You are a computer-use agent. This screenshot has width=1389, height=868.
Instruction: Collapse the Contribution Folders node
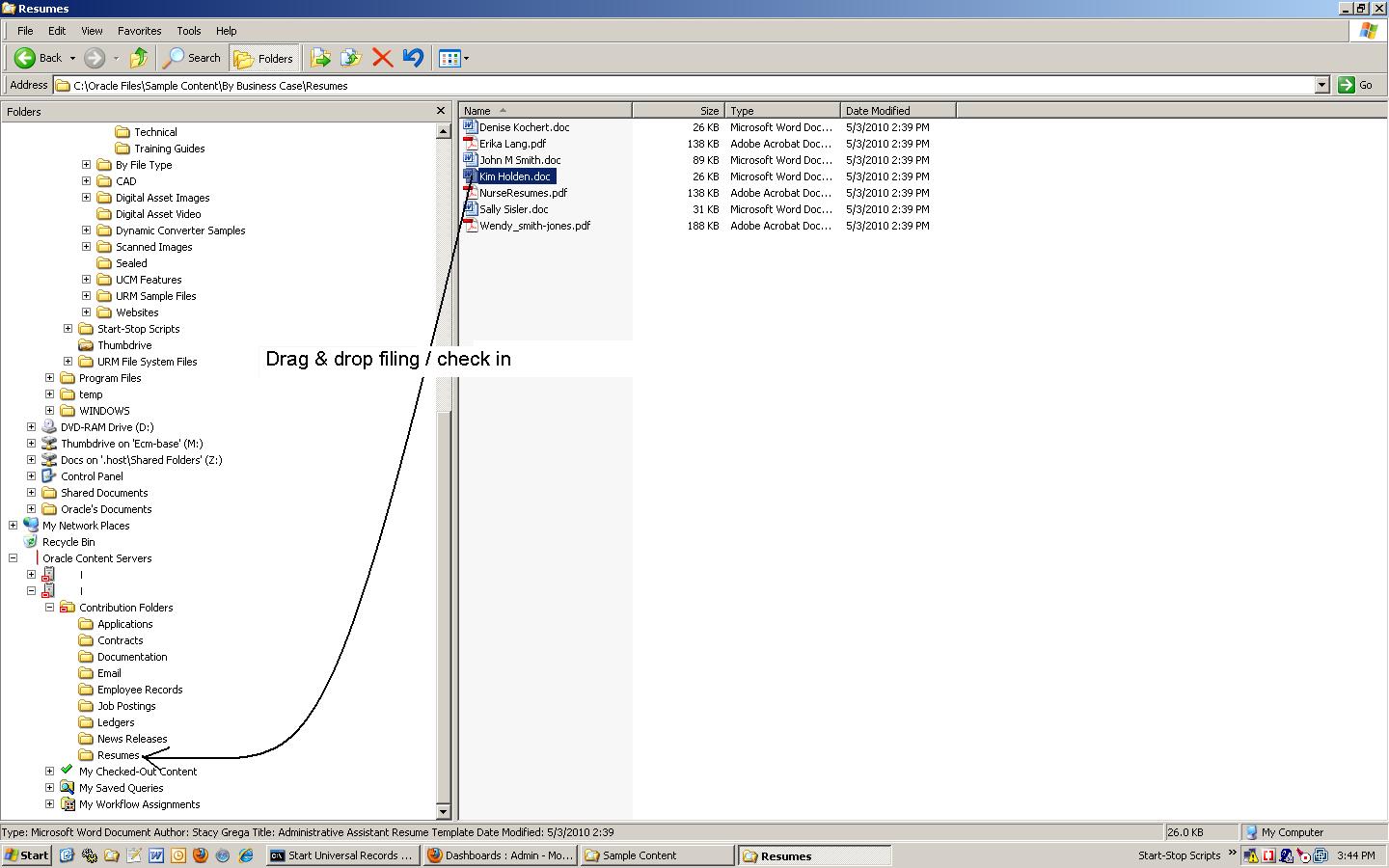pos(49,608)
